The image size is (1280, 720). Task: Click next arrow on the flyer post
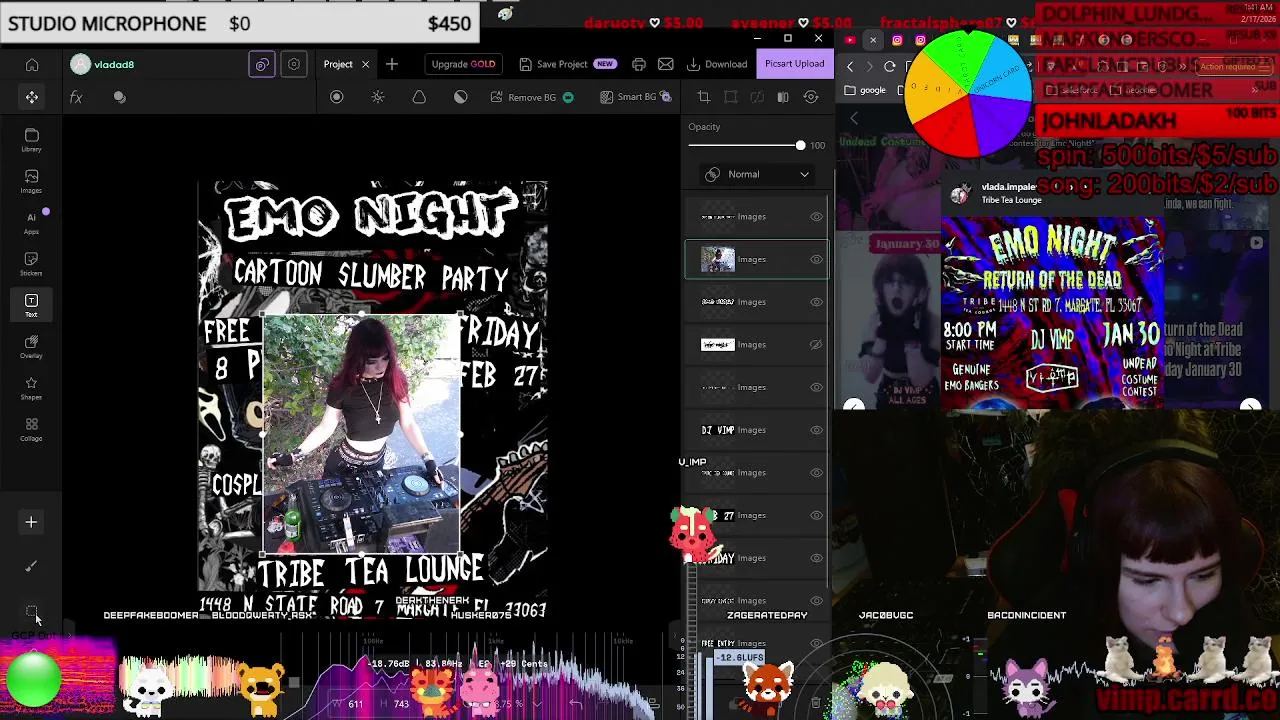(1250, 405)
